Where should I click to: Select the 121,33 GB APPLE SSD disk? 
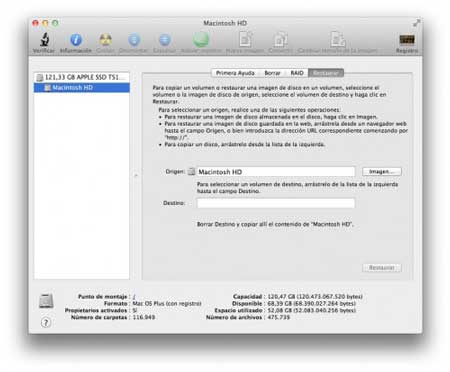point(82,77)
